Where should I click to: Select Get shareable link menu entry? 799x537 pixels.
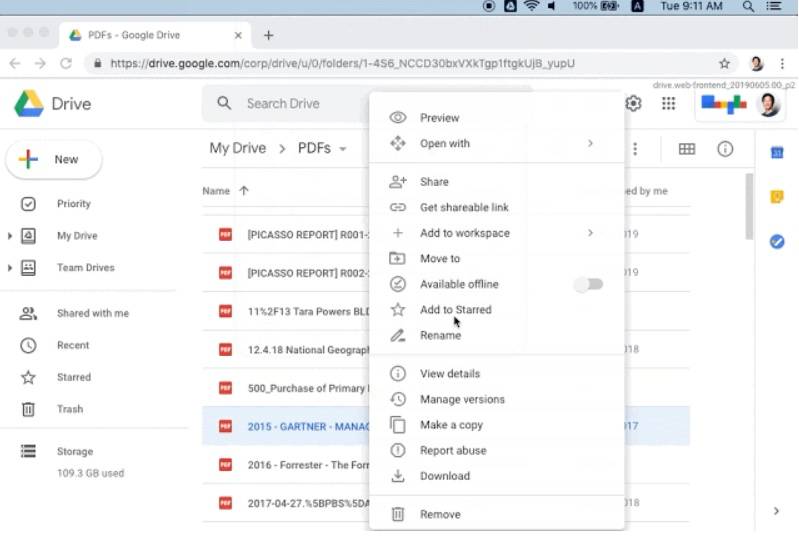pos(497,207)
